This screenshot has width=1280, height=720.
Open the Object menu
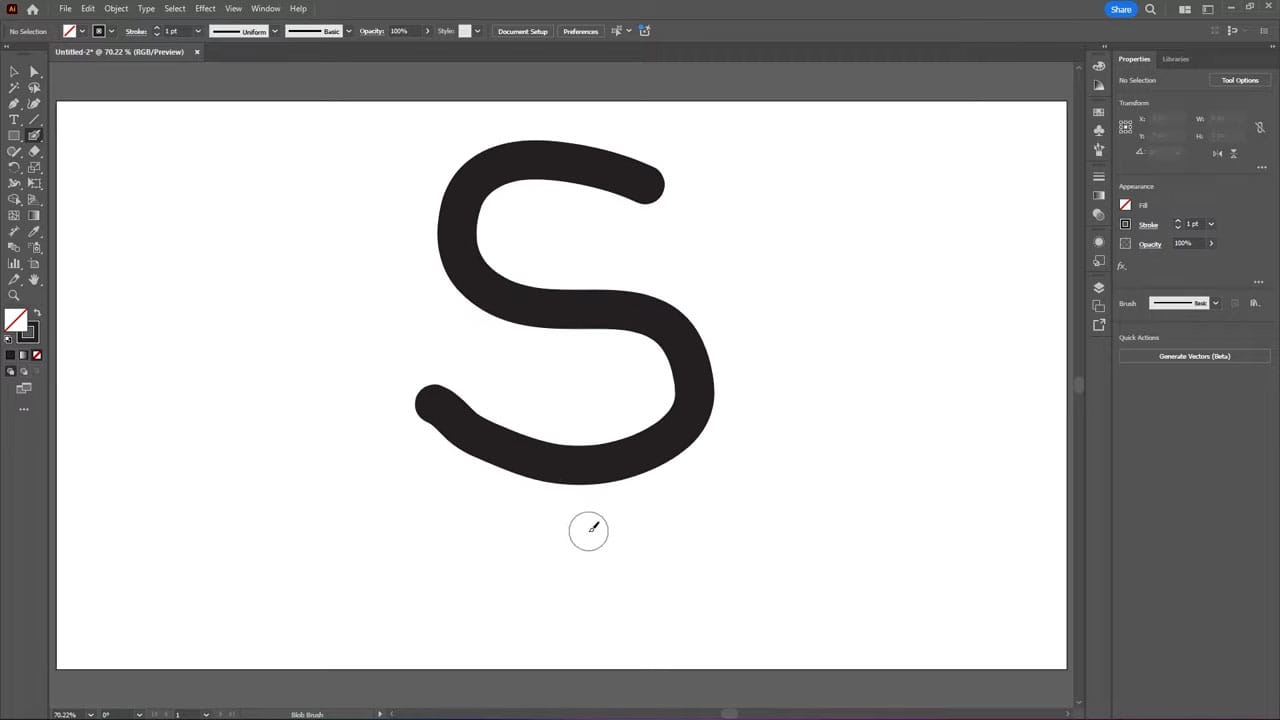116,8
